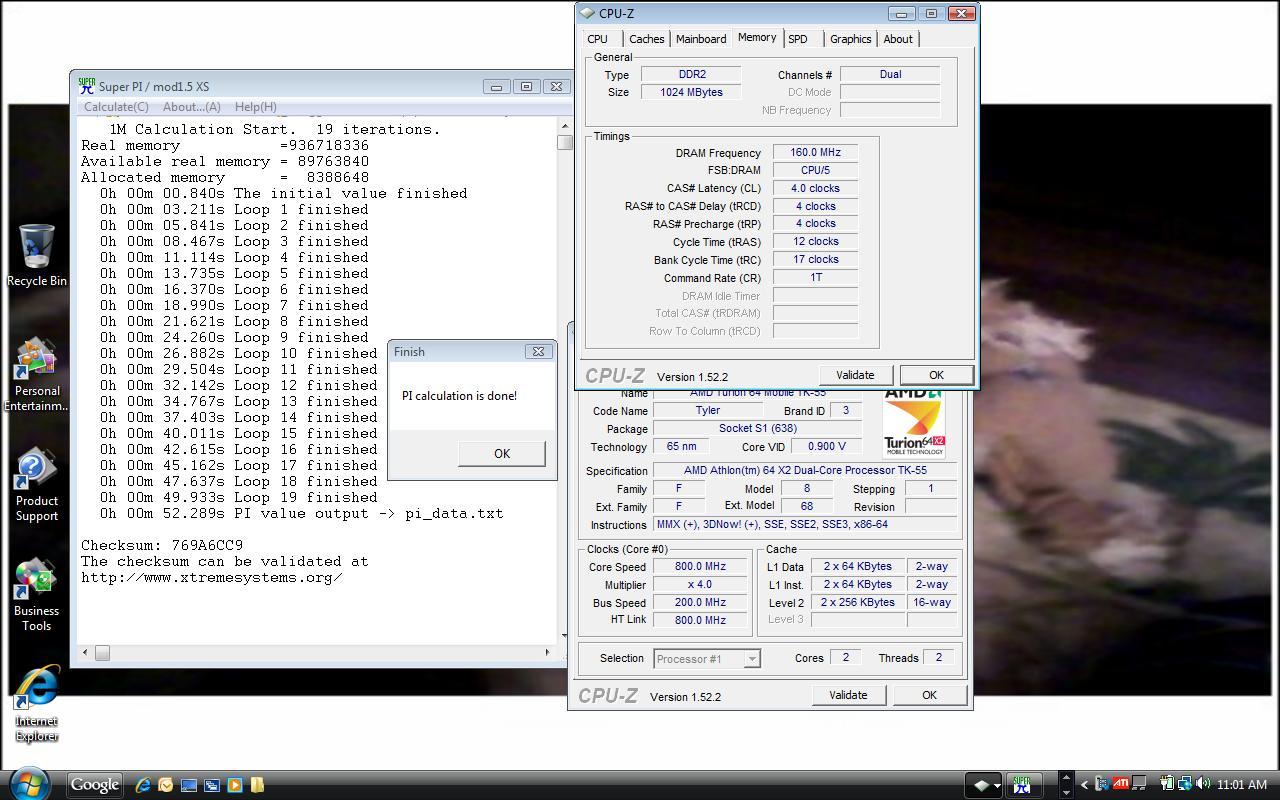The height and width of the screenshot is (800, 1280).
Task: Click Validate in rear CPU-Z window
Action: (x=848, y=695)
